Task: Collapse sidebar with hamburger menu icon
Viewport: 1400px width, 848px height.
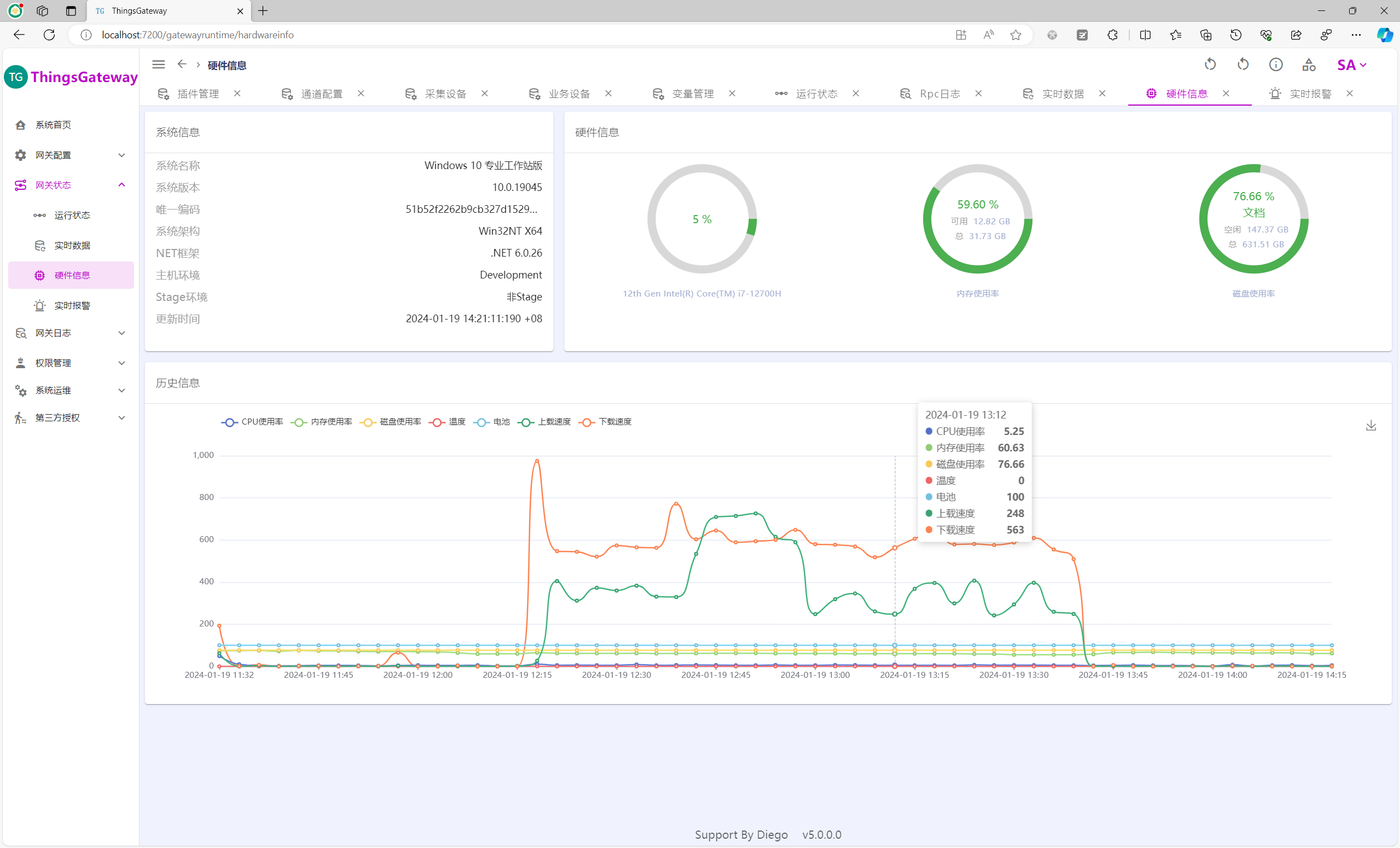Action: click(x=159, y=65)
